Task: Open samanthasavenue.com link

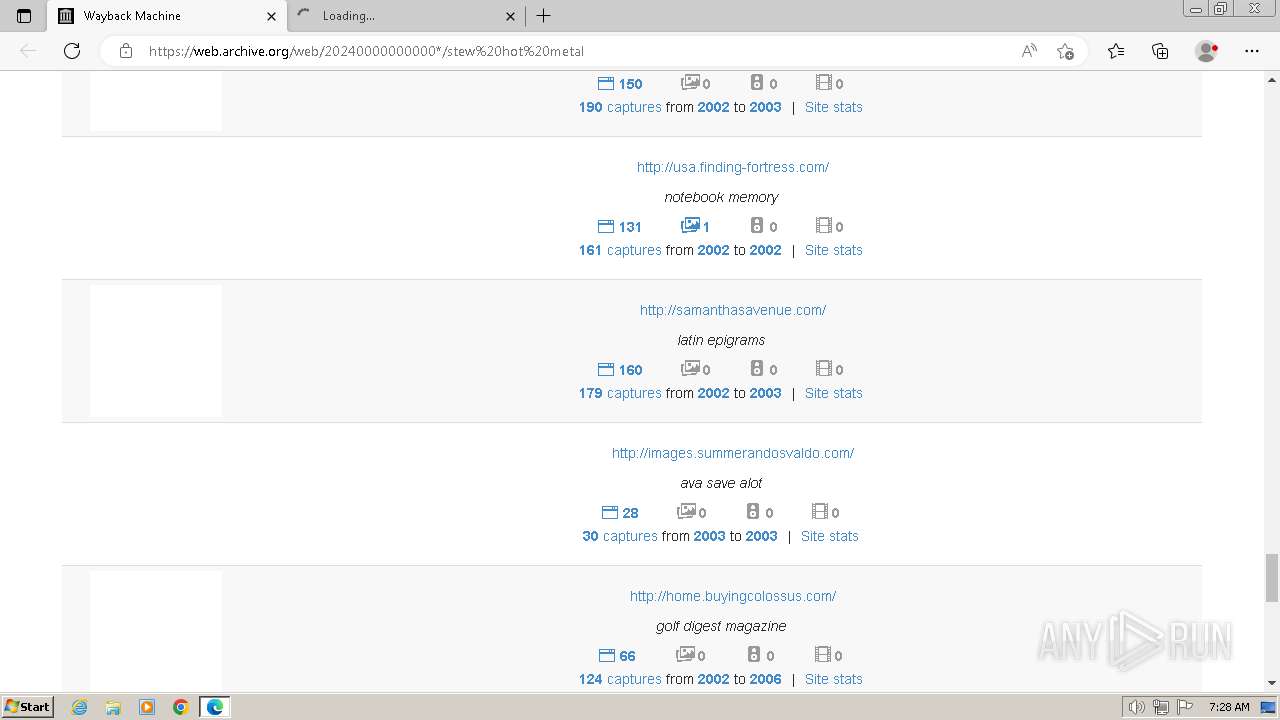Action: click(733, 310)
